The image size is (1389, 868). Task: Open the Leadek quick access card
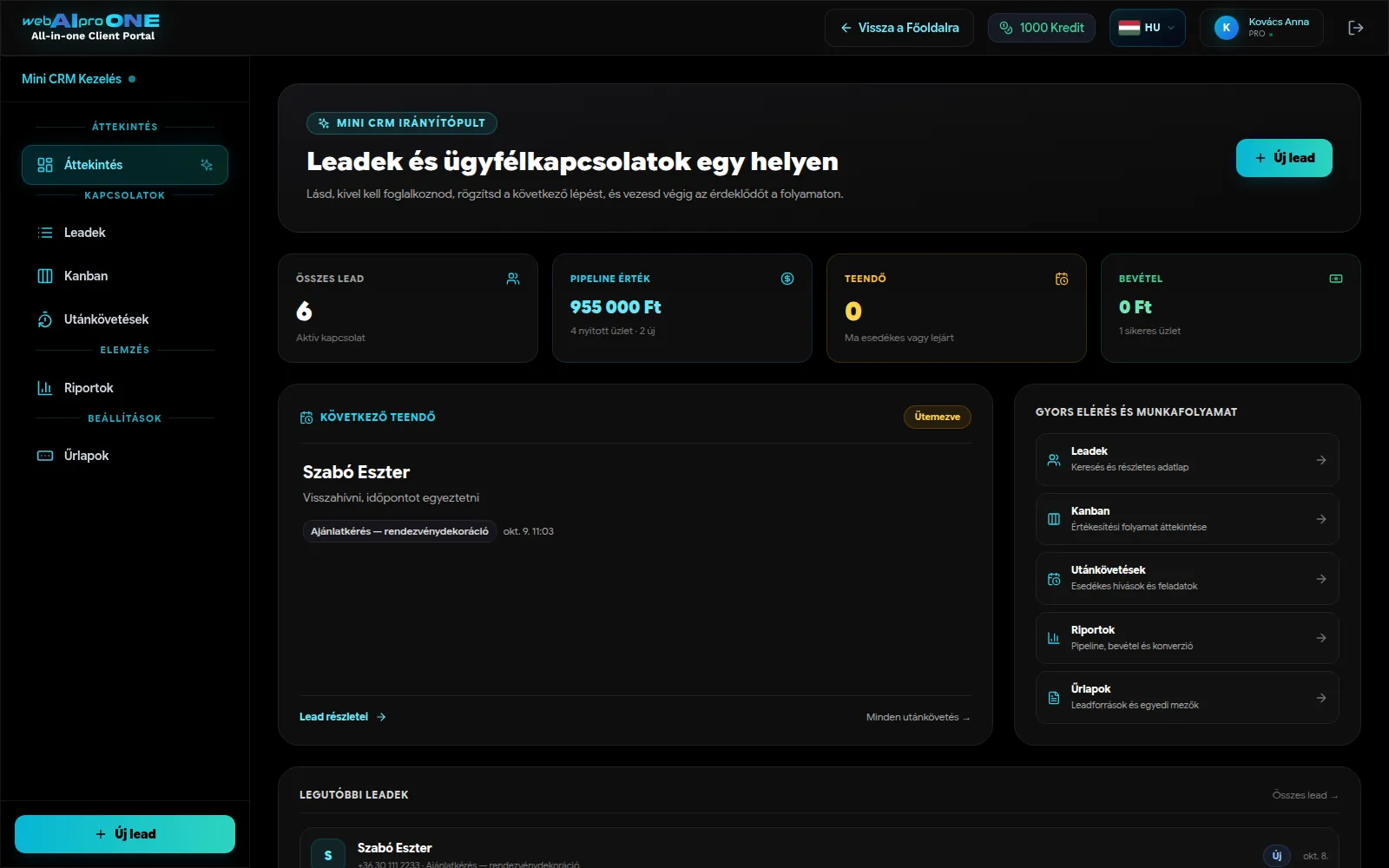(x=1187, y=459)
